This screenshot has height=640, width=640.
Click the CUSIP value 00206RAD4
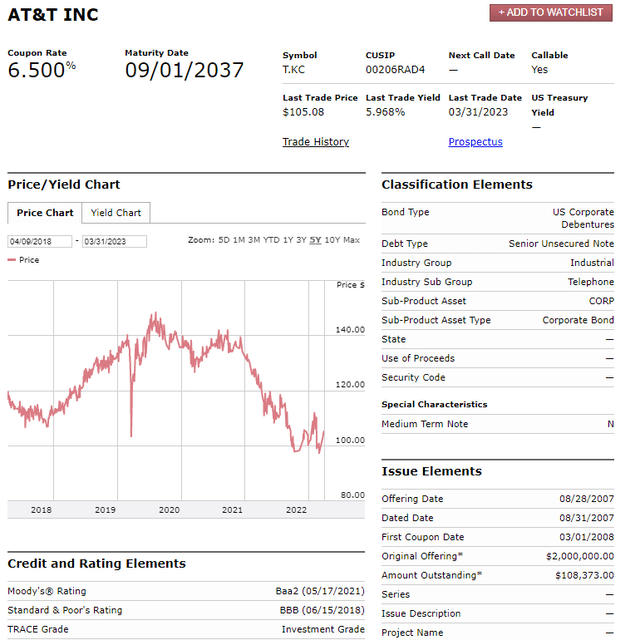click(x=395, y=70)
